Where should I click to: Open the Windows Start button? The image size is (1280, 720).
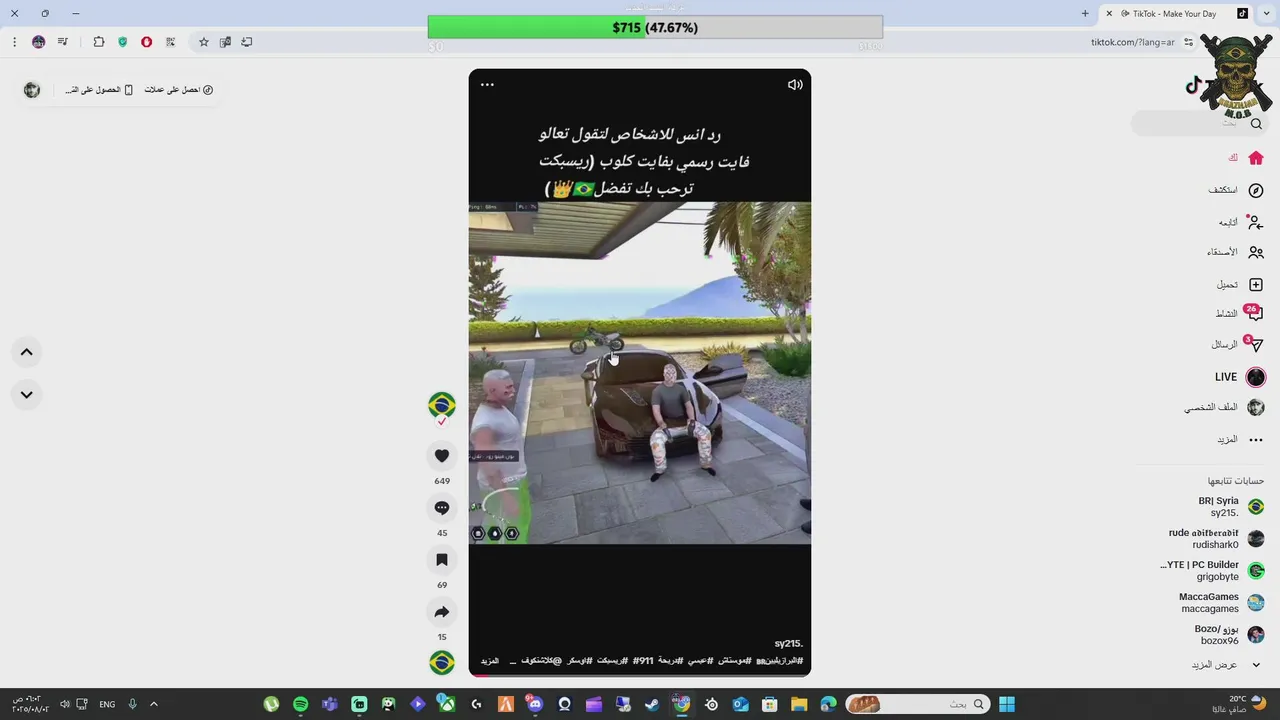coord(1007,705)
